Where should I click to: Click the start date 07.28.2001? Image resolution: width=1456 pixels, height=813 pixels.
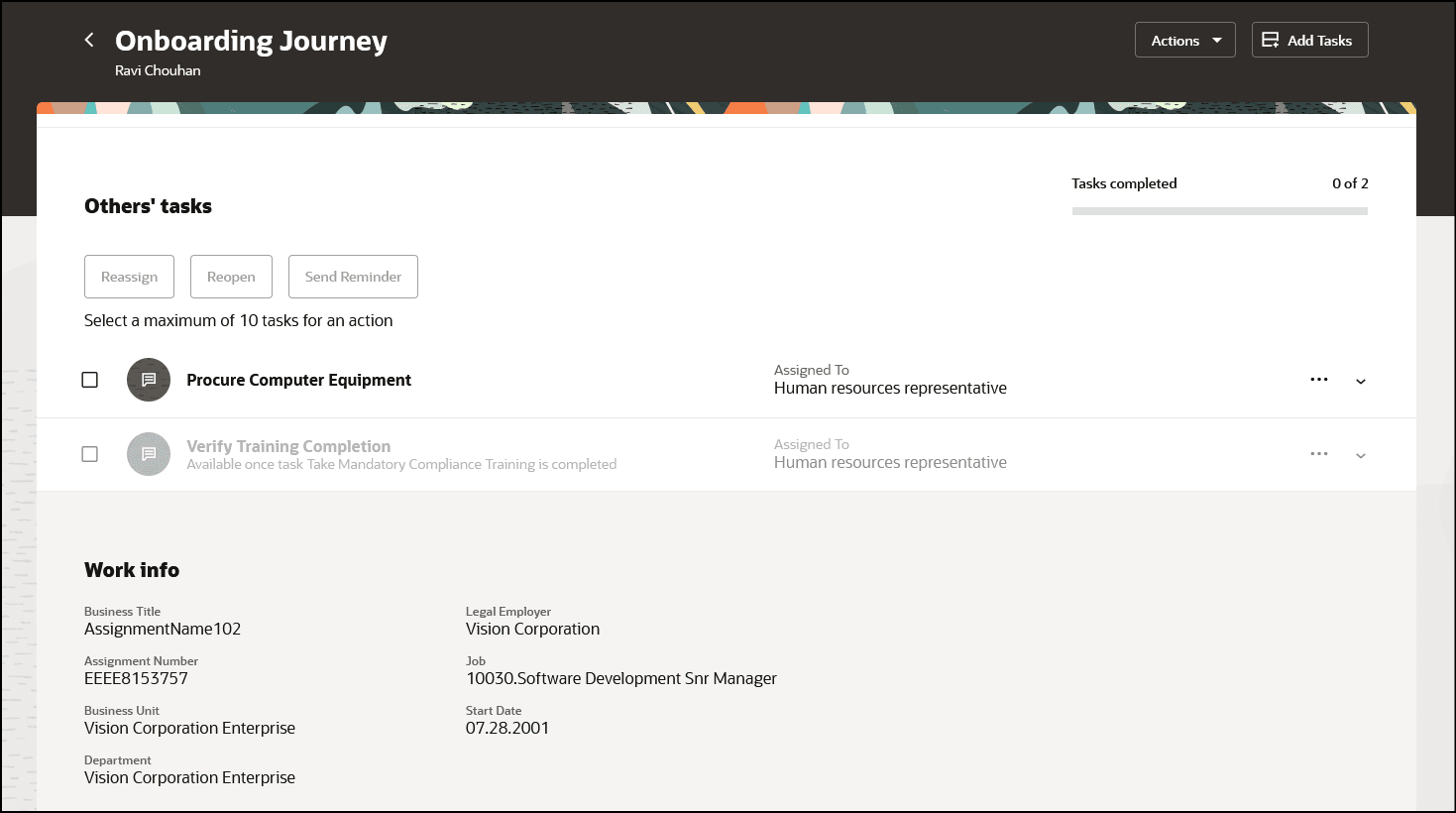tap(507, 728)
